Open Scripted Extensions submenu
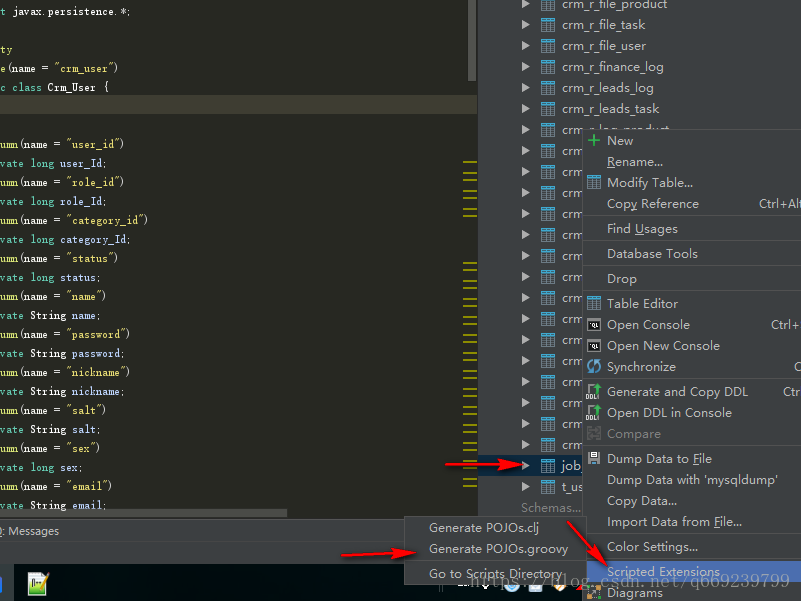This screenshot has width=801, height=601. [x=692, y=571]
